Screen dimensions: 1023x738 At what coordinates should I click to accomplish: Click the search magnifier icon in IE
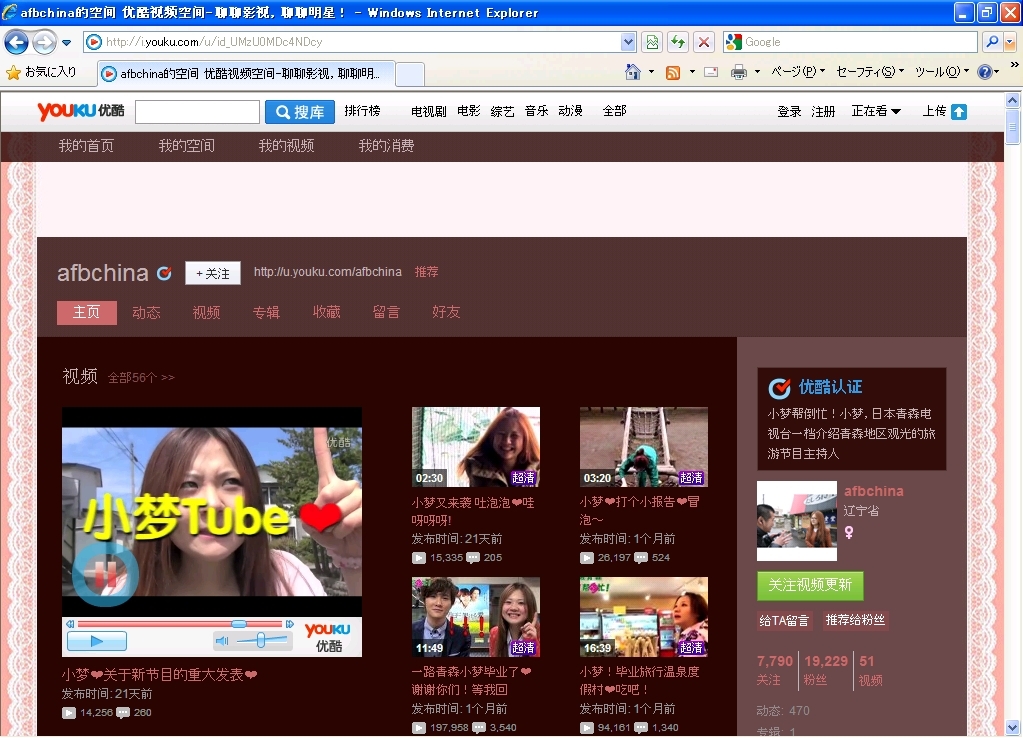[992, 42]
